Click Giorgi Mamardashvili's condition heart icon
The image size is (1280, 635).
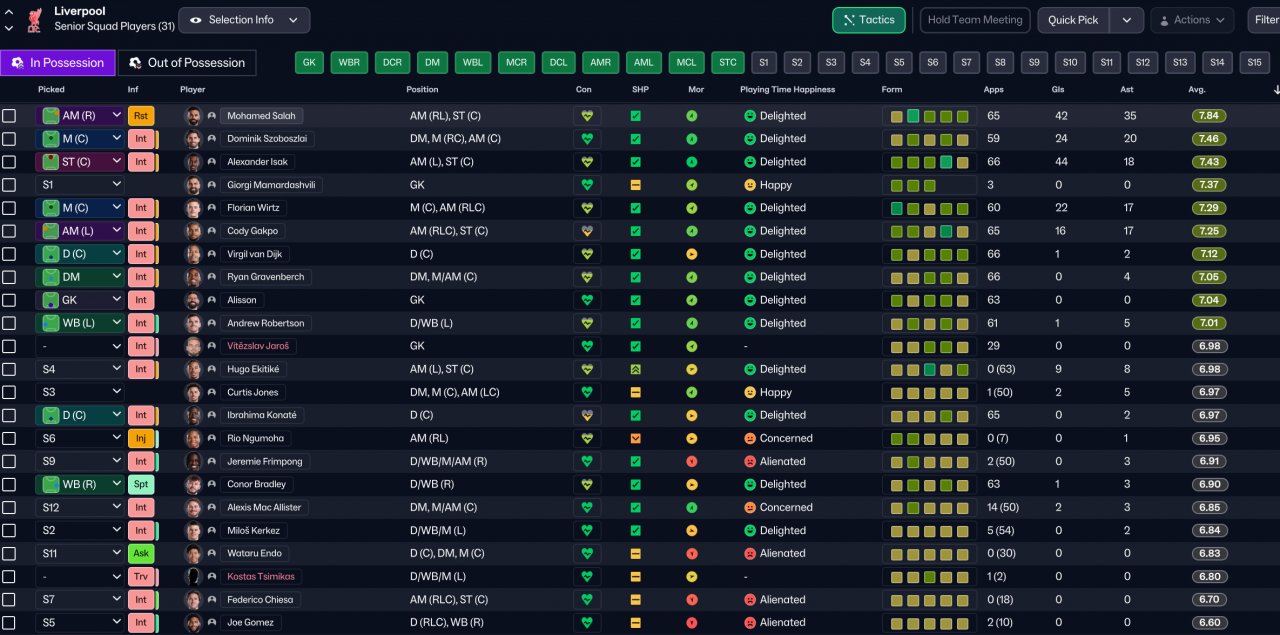coord(587,185)
